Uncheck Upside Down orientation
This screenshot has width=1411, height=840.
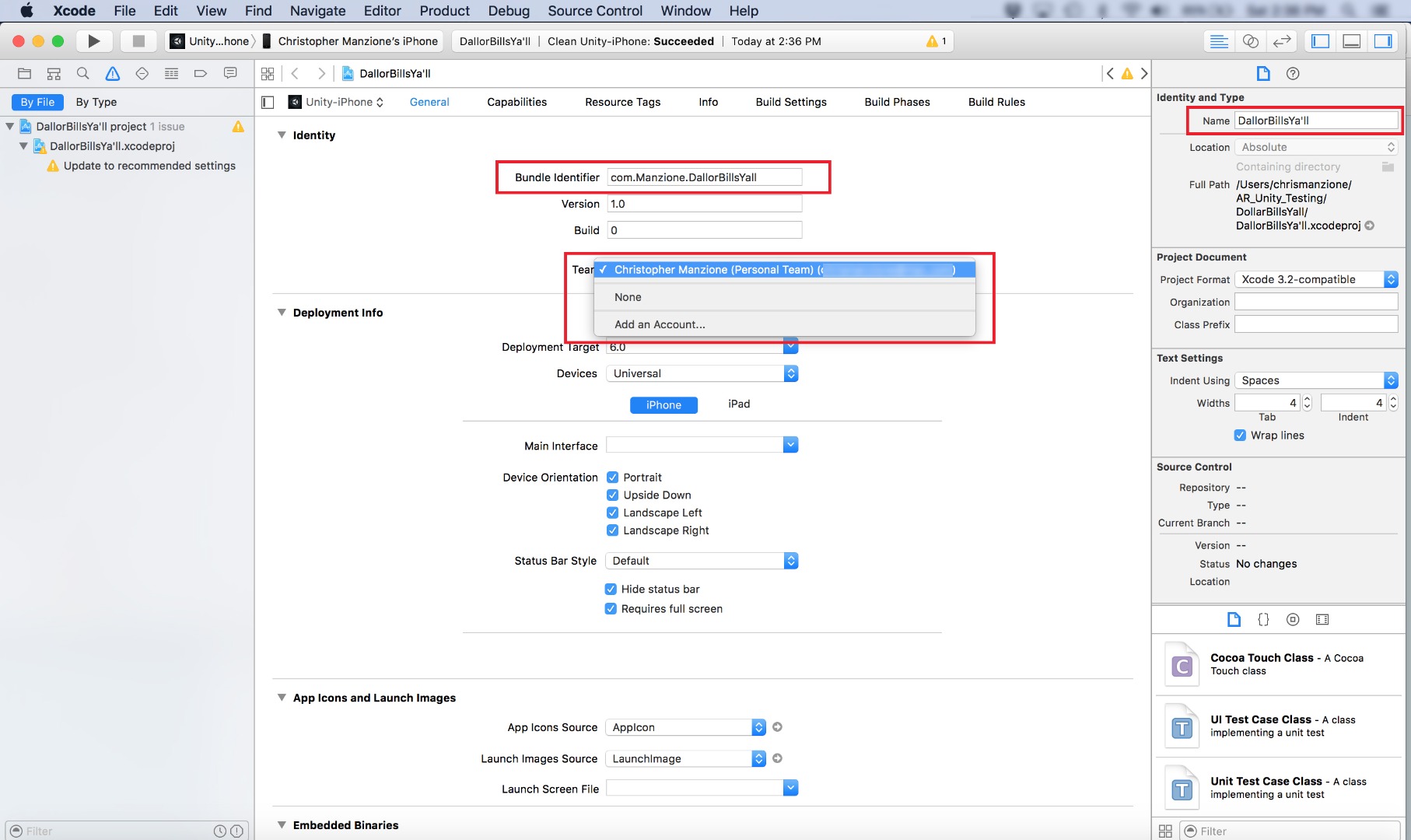tap(612, 495)
